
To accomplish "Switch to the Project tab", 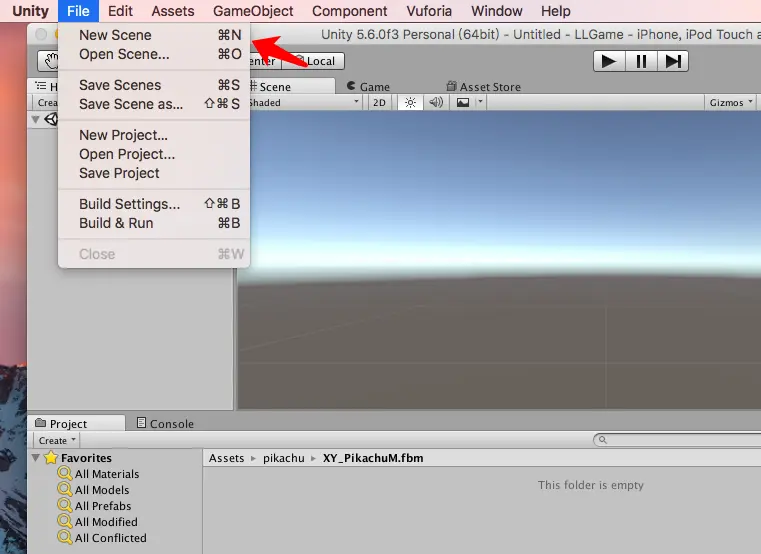I will [77, 423].
